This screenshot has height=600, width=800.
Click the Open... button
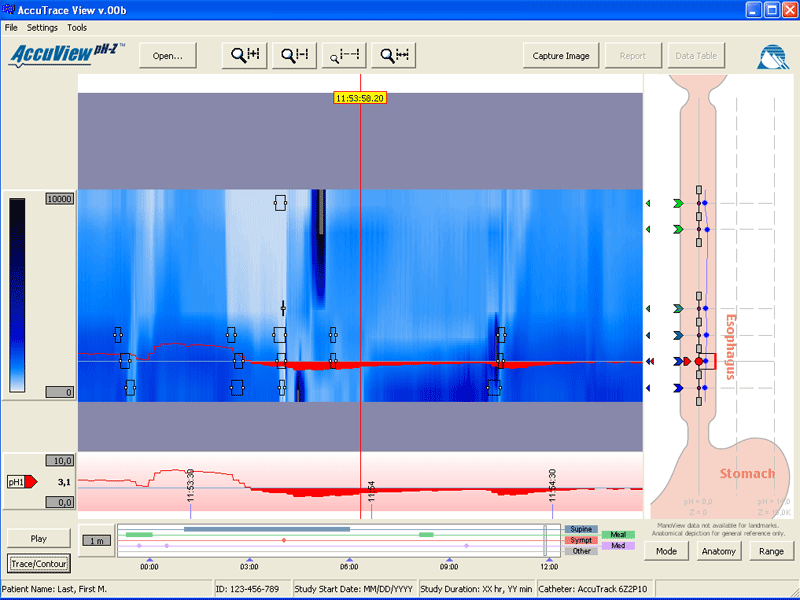tap(168, 56)
